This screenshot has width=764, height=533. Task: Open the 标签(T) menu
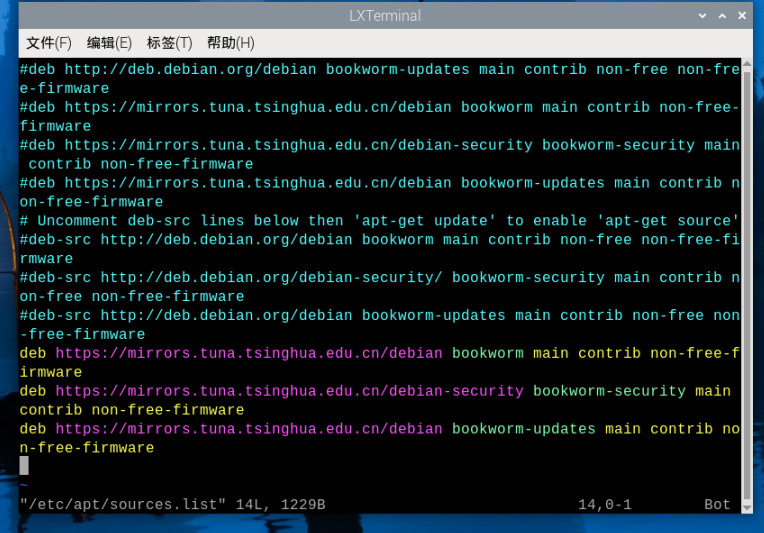pyautogui.click(x=170, y=43)
